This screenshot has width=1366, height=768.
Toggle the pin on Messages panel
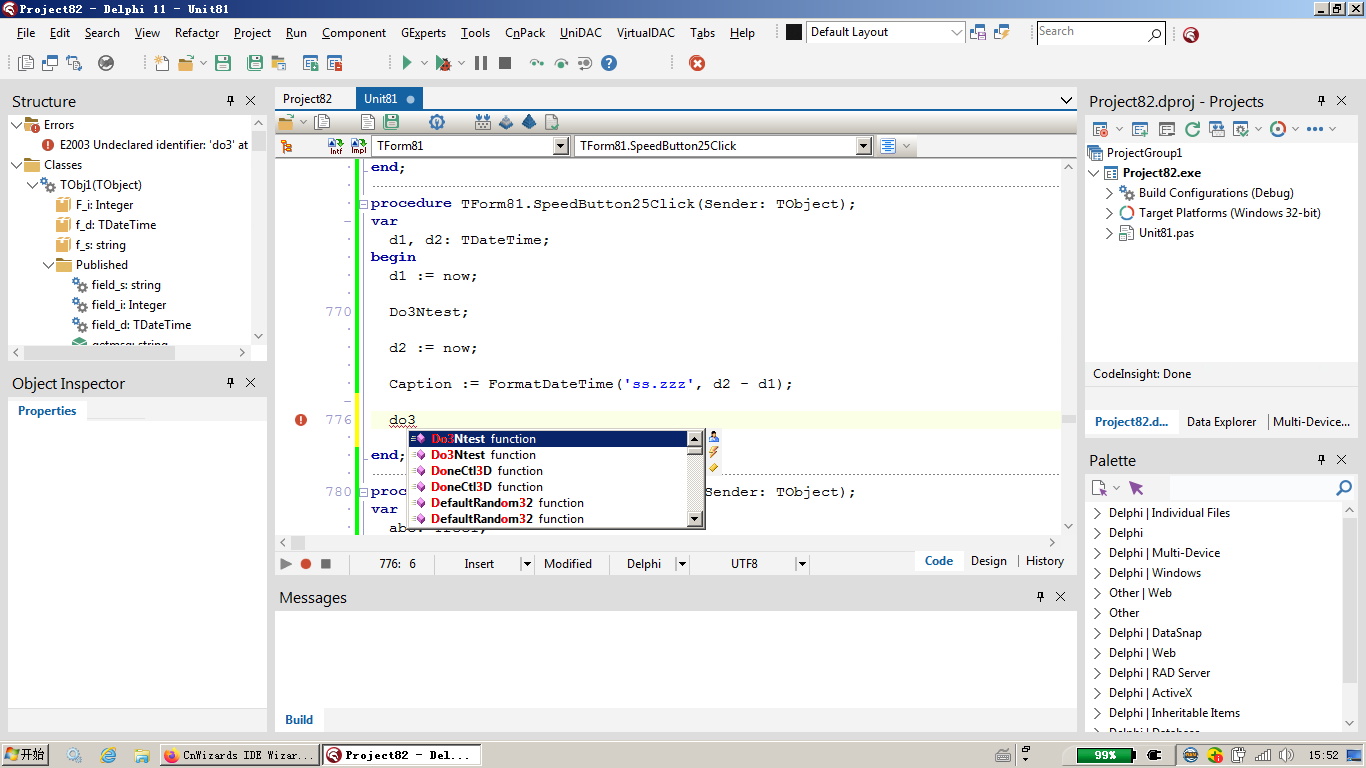pyautogui.click(x=1040, y=597)
